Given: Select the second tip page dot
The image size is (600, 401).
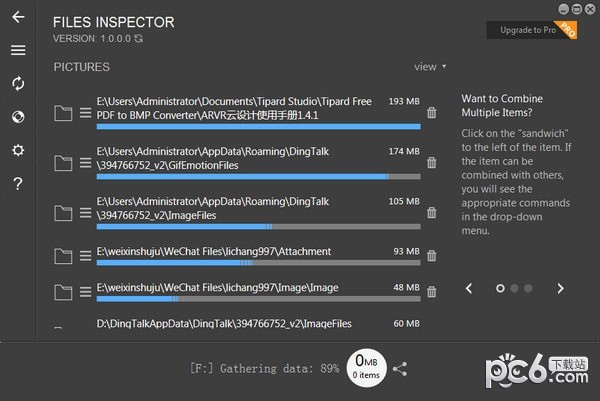Looking at the screenshot, I should (515, 288).
